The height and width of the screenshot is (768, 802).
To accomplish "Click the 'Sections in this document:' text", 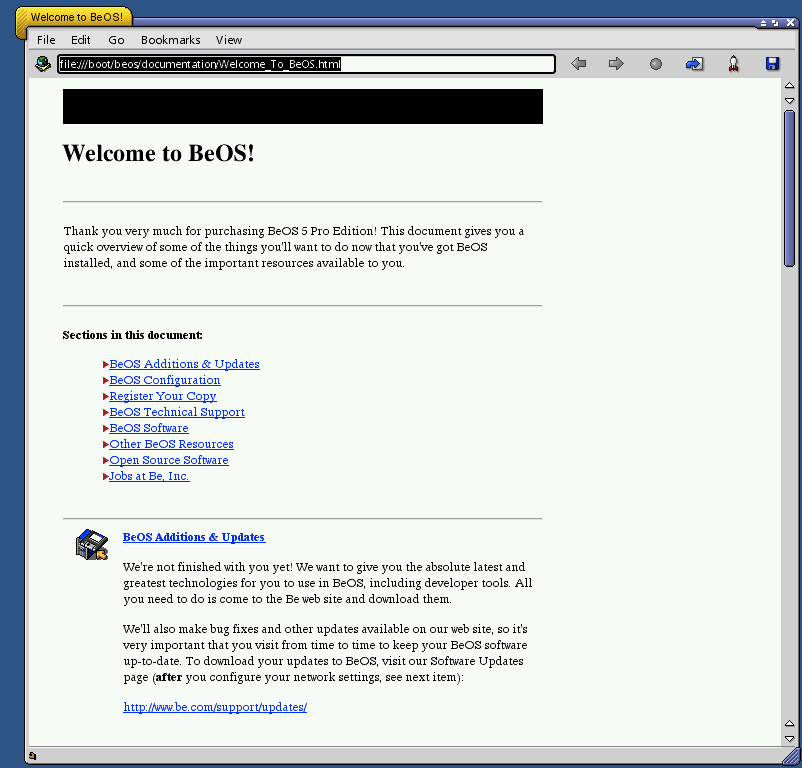I will (132, 335).
